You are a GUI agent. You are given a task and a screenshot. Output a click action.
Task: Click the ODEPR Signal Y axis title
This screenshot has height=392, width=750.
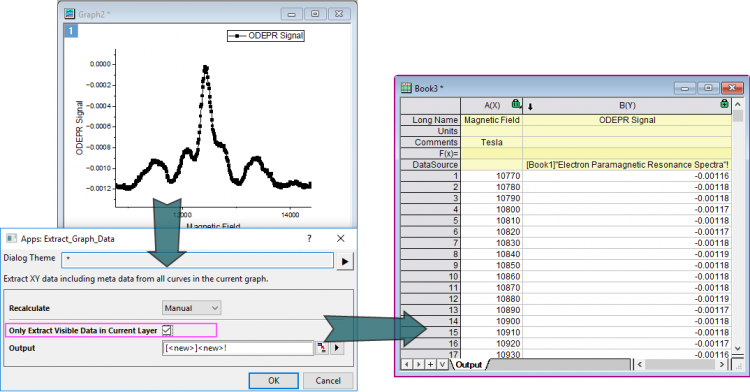click(79, 128)
